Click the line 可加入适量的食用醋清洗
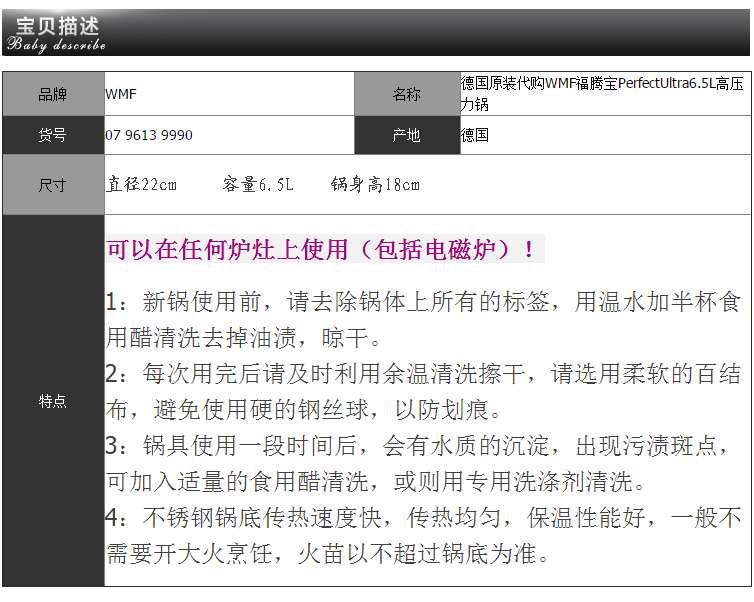This screenshot has height=602, width=754. coord(375,482)
